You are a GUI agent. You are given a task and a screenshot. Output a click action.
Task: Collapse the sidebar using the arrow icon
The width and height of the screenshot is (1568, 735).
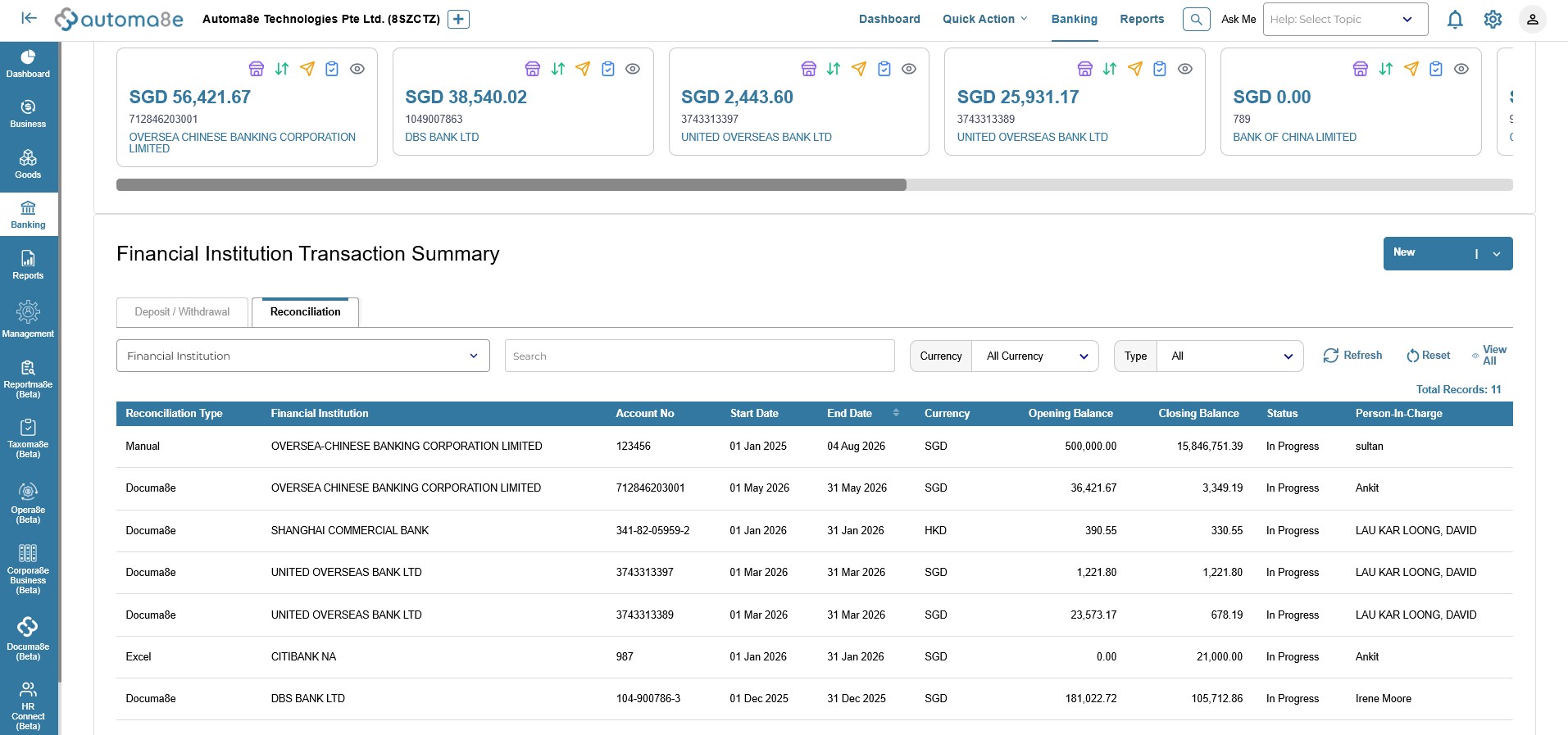click(x=29, y=18)
